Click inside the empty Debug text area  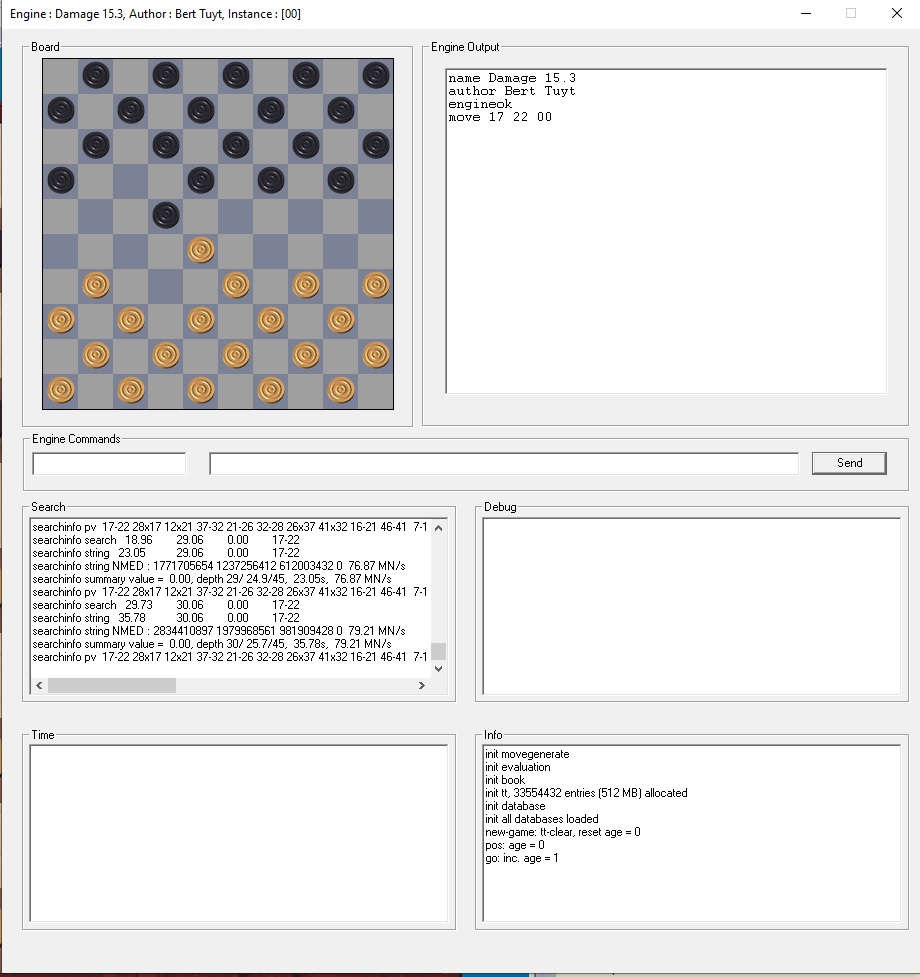pos(691,606)
